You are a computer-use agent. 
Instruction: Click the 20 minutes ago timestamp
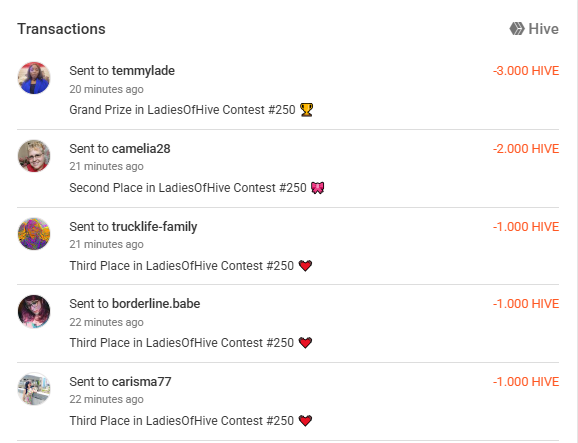106,89
